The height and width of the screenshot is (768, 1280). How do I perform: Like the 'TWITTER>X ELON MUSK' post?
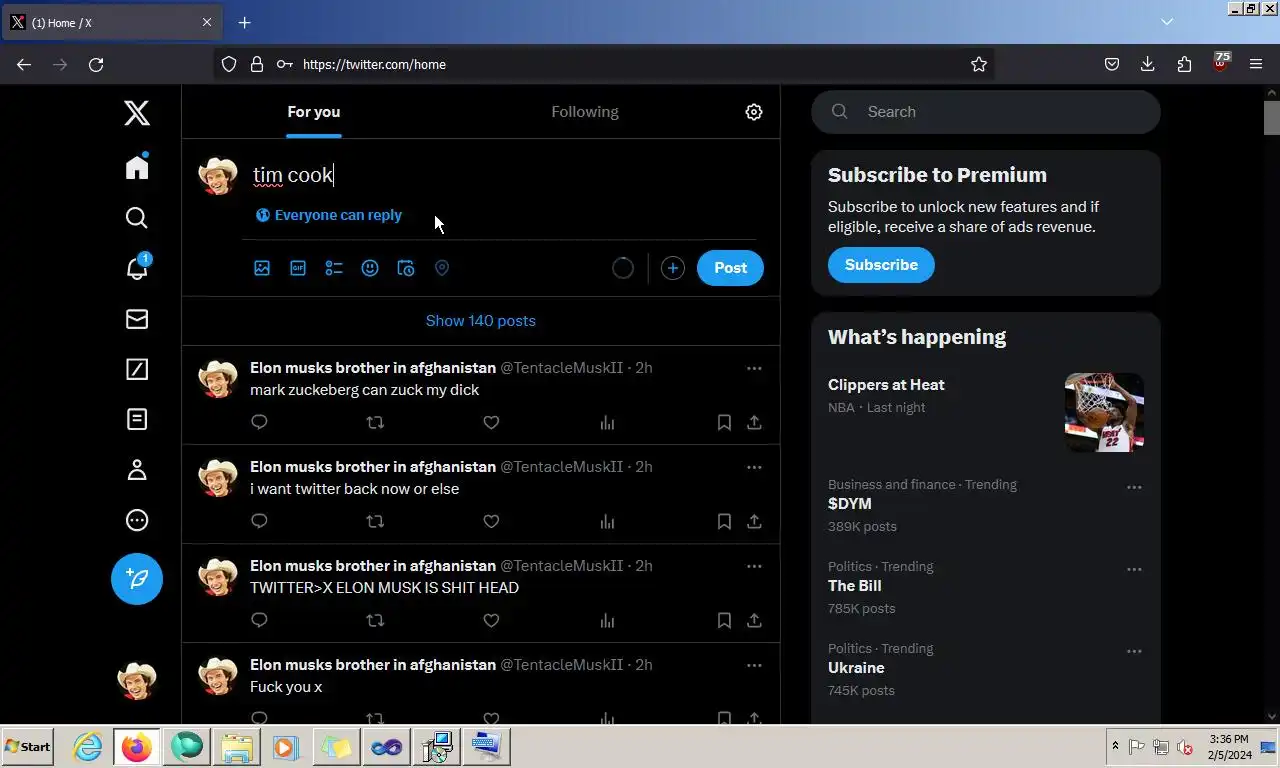tap(491, 620)
